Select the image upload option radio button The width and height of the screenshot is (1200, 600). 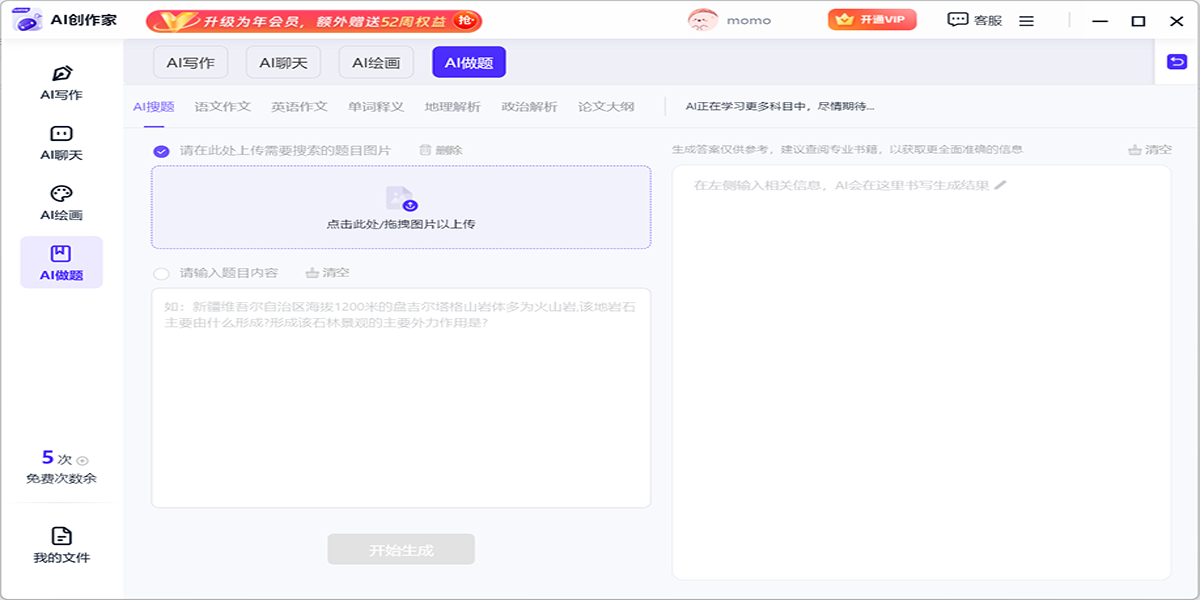pos(161,151)
